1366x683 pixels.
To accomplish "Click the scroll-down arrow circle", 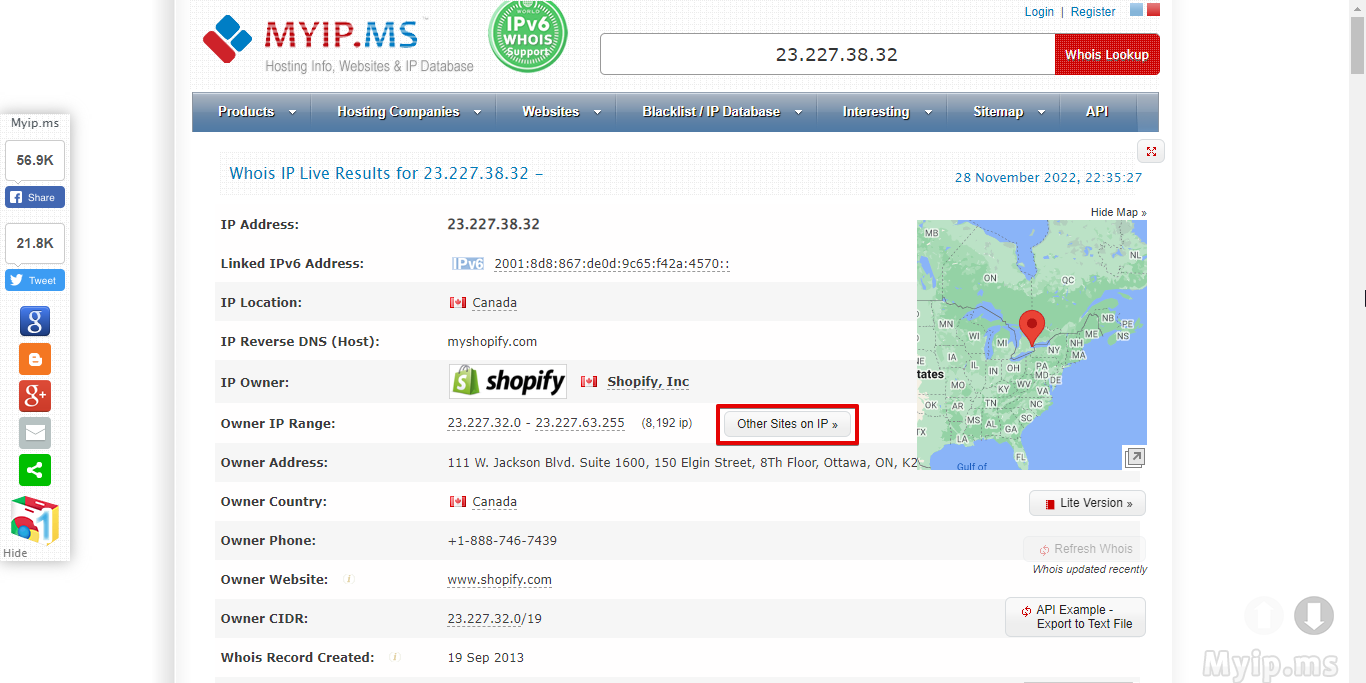I will tap(1314, 615).
